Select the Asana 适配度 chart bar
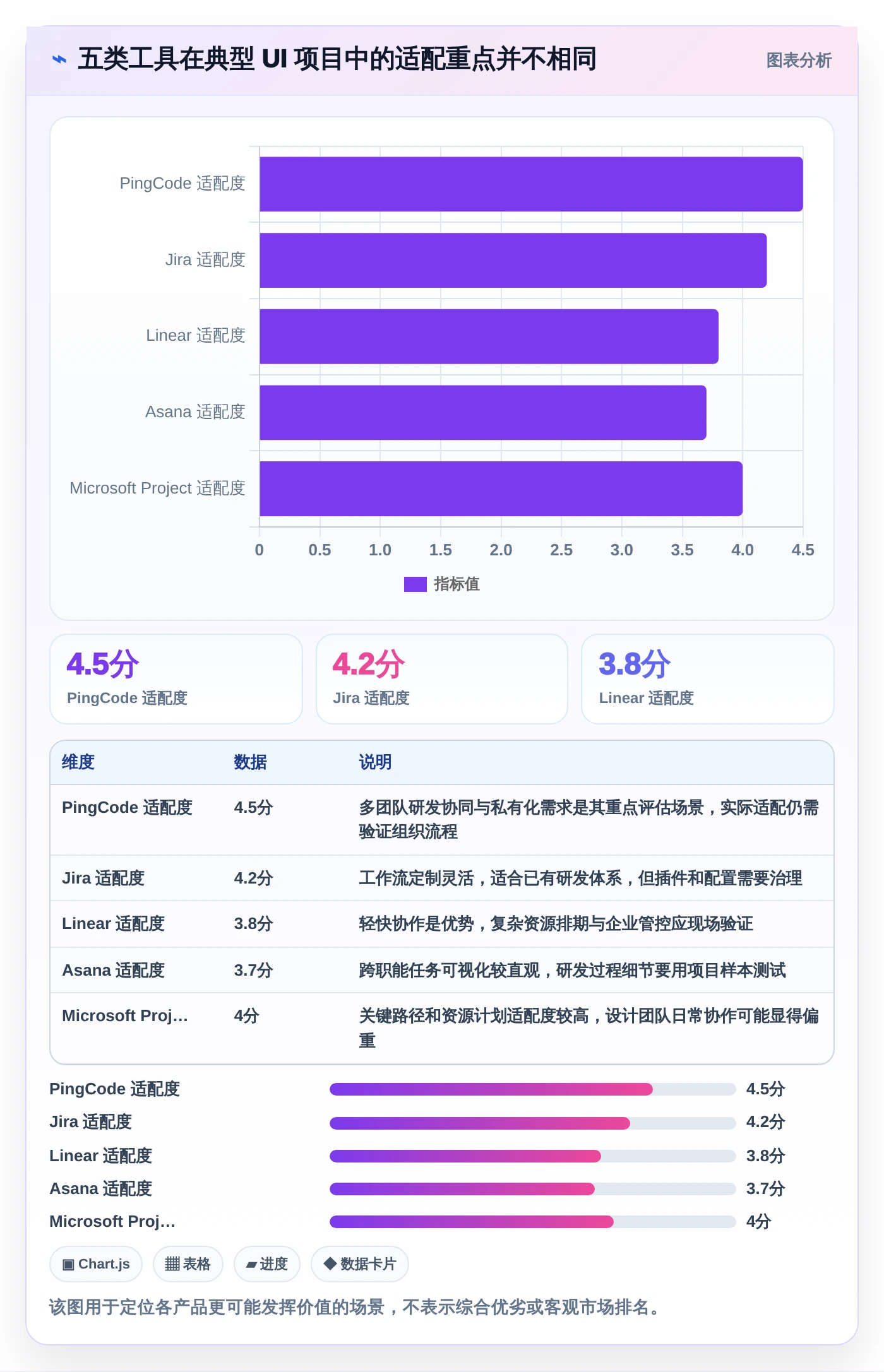Screen dimensions: 884x1372 point(483,413)
